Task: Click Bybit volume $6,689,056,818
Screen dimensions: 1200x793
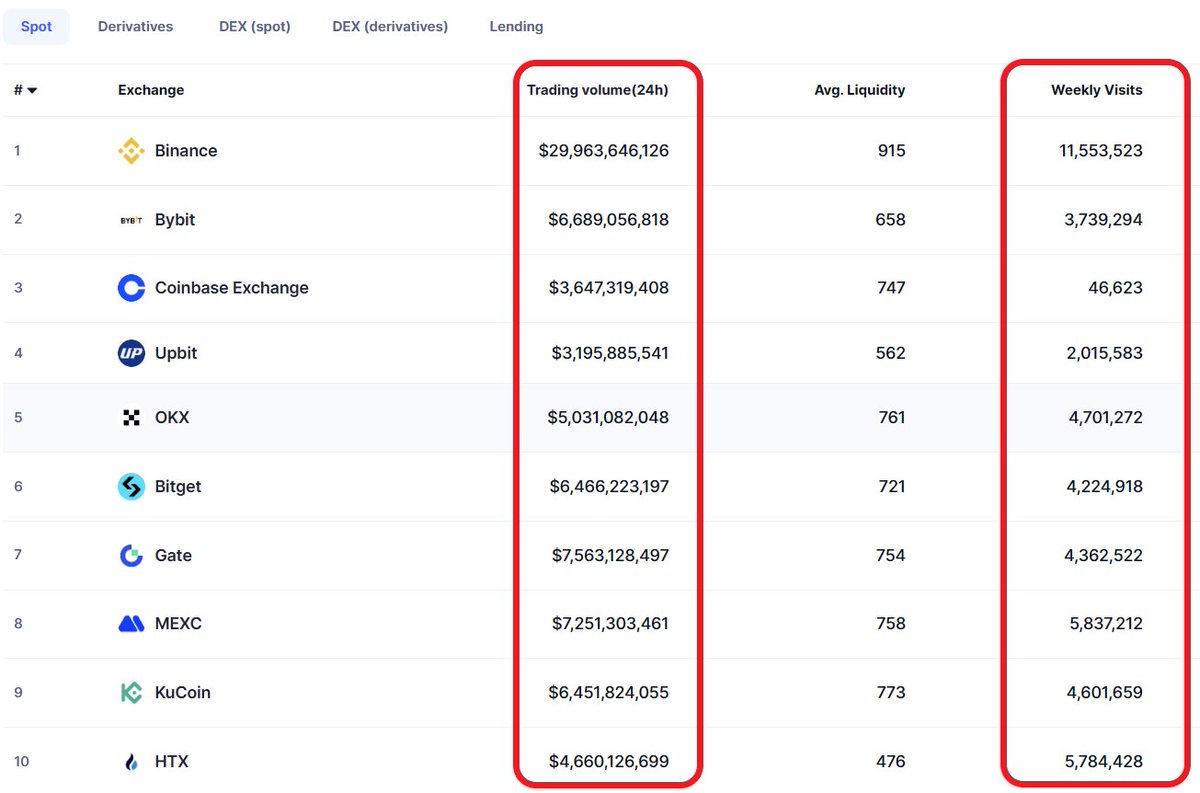Action: [609, 220]
